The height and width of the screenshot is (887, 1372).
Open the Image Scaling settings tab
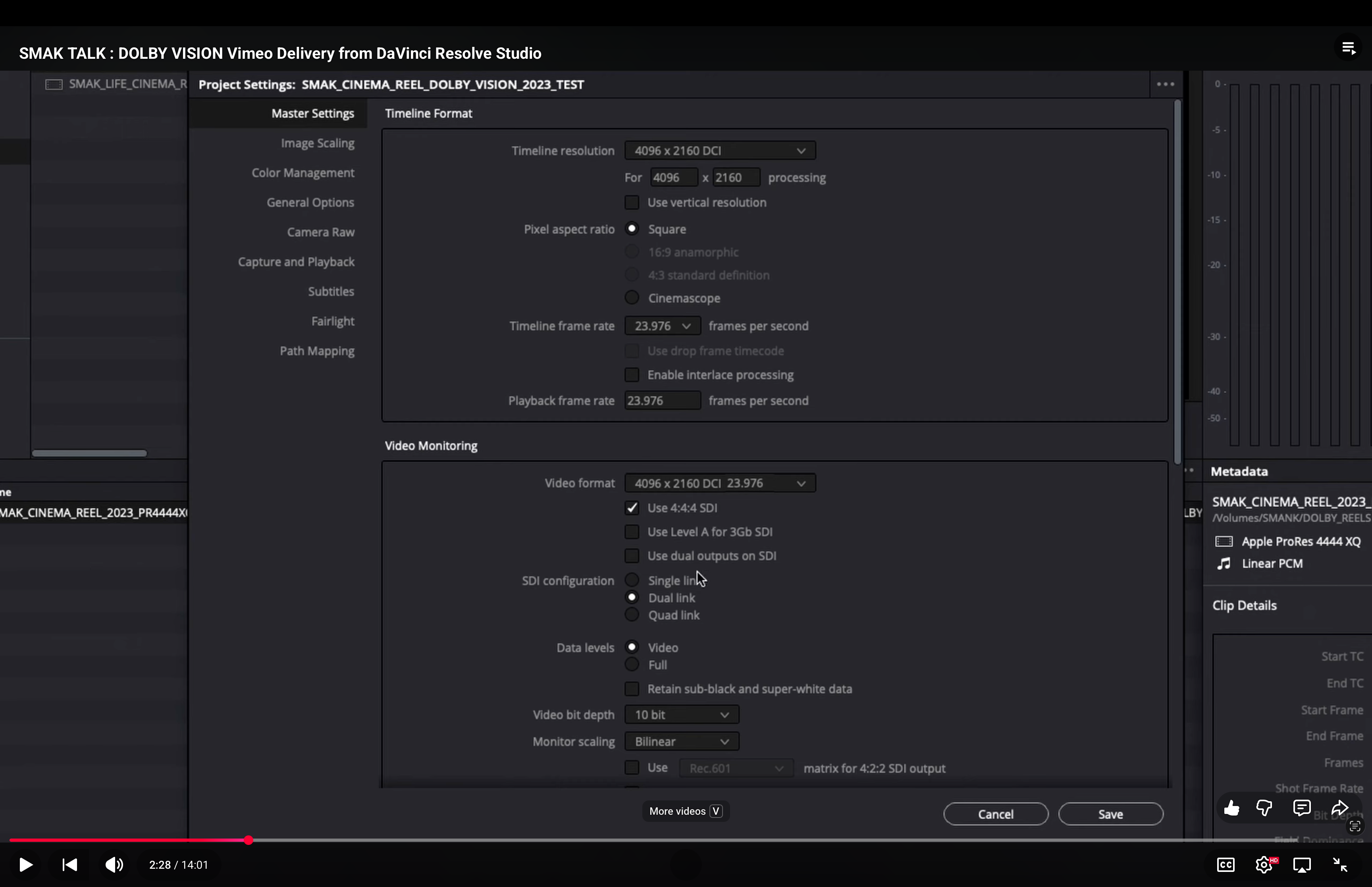point(317,143)
